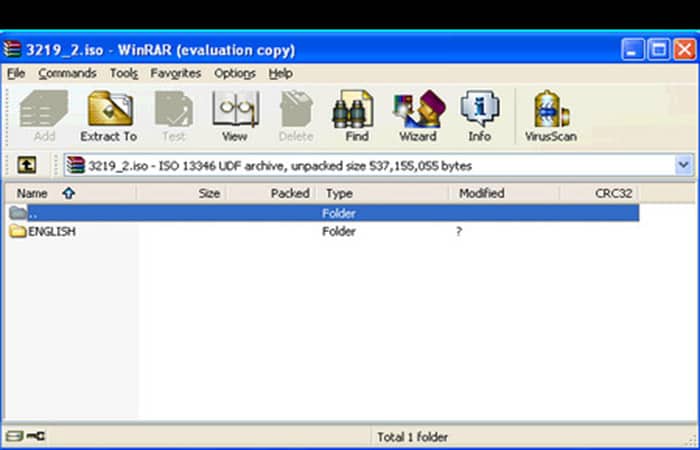Viewport: 700px width, 450px height.
Task: Select the ENGLISH folder name
Action: coord(52,231)
